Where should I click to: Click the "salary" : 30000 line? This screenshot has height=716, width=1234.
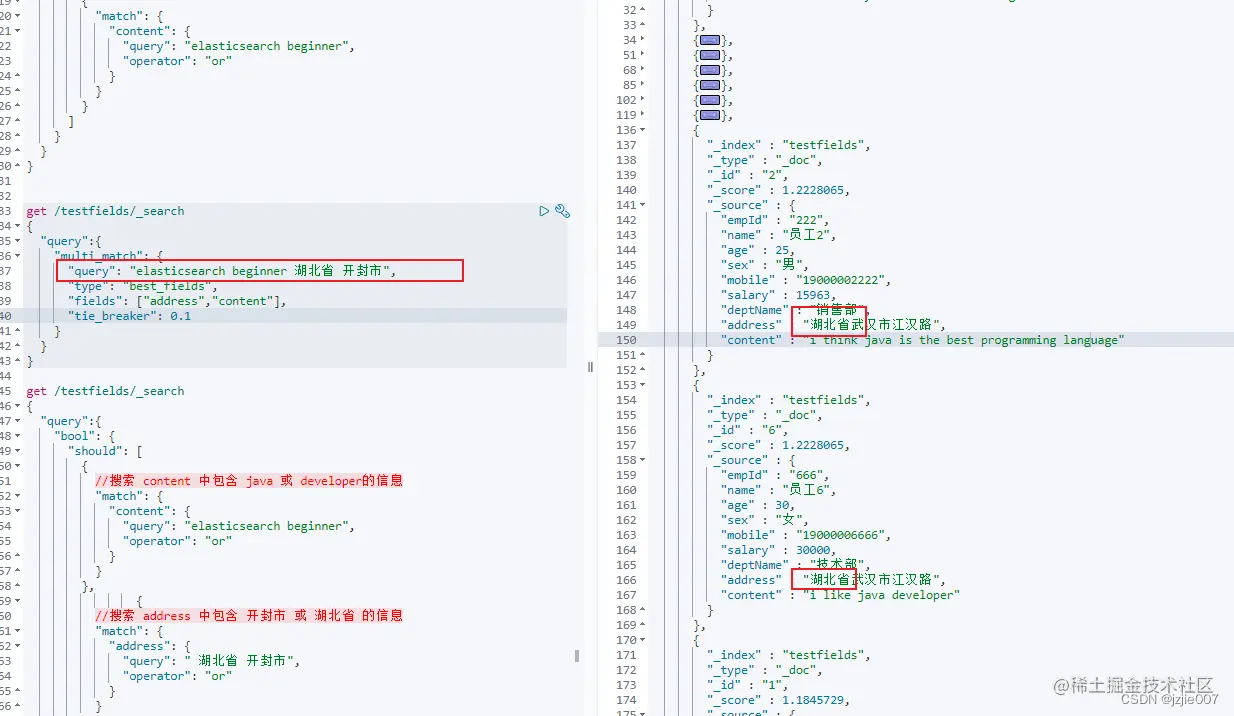778,550
